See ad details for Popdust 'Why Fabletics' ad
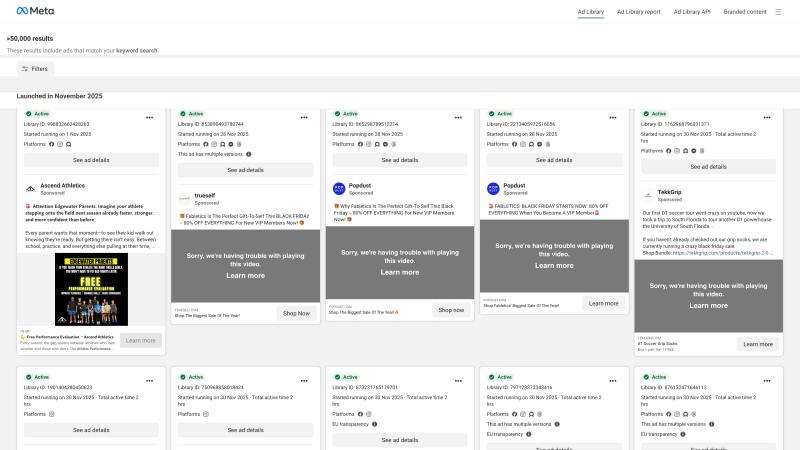800x450 pixels. (x=399, y=160)
